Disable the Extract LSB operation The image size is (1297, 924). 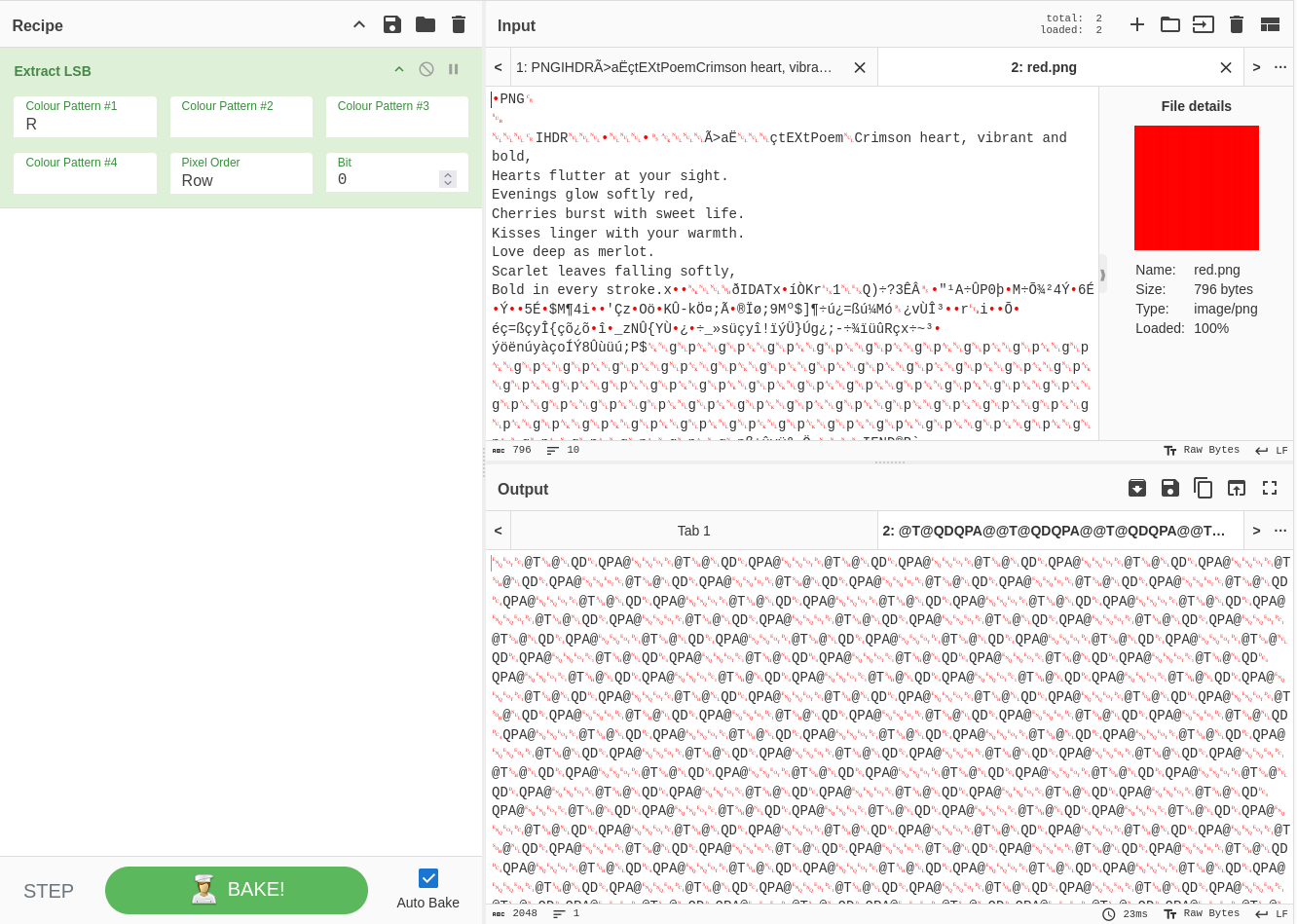click(426, 69)
